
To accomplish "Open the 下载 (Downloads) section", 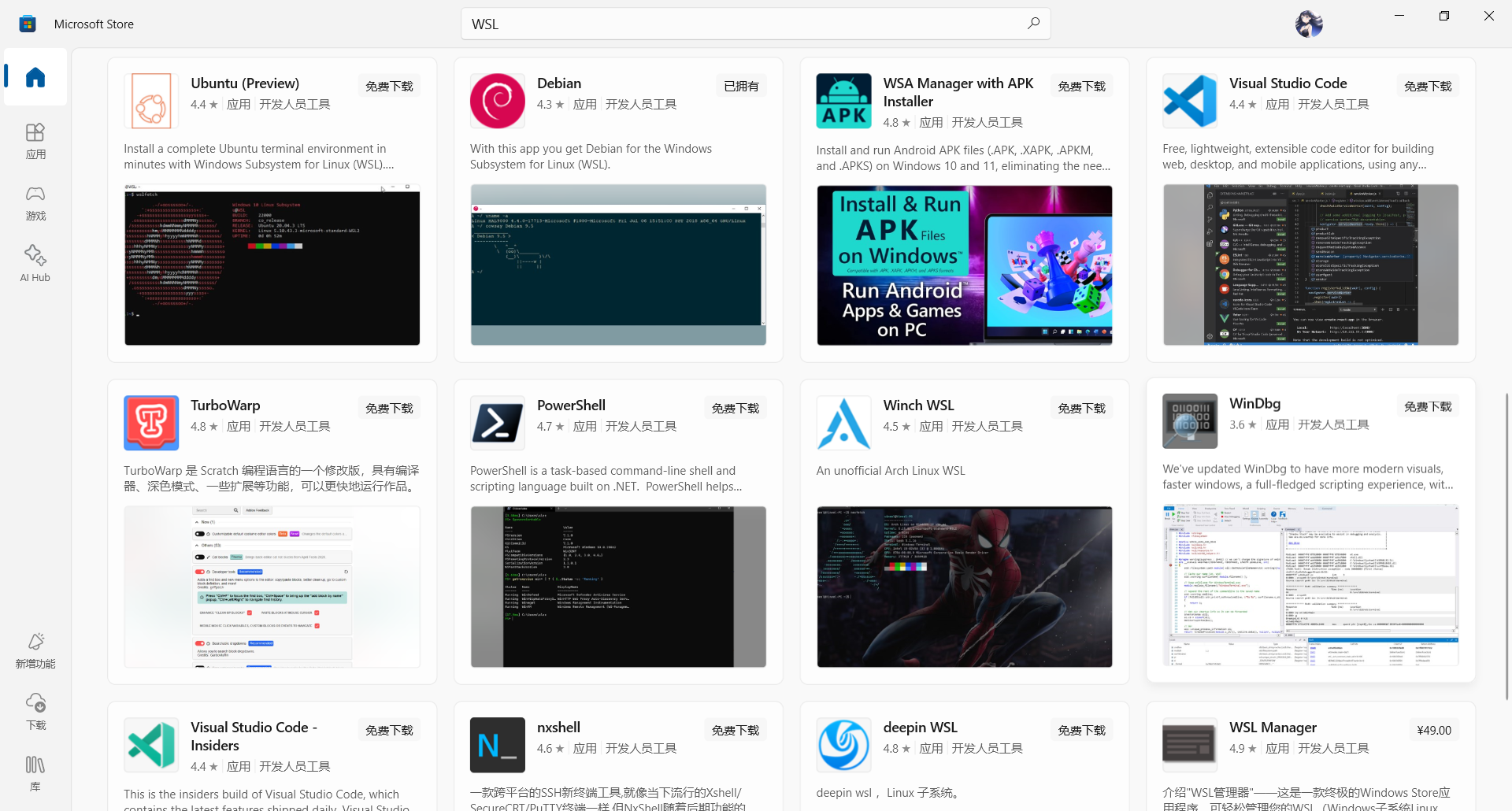I will coord(35,712).
